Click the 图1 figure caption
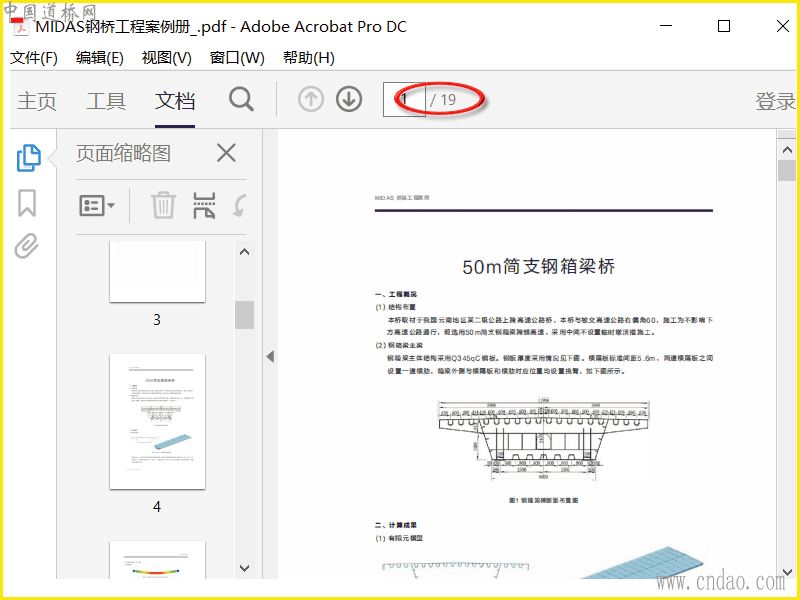The height and width of the screenshot is (600, 800). pos(543,501)
